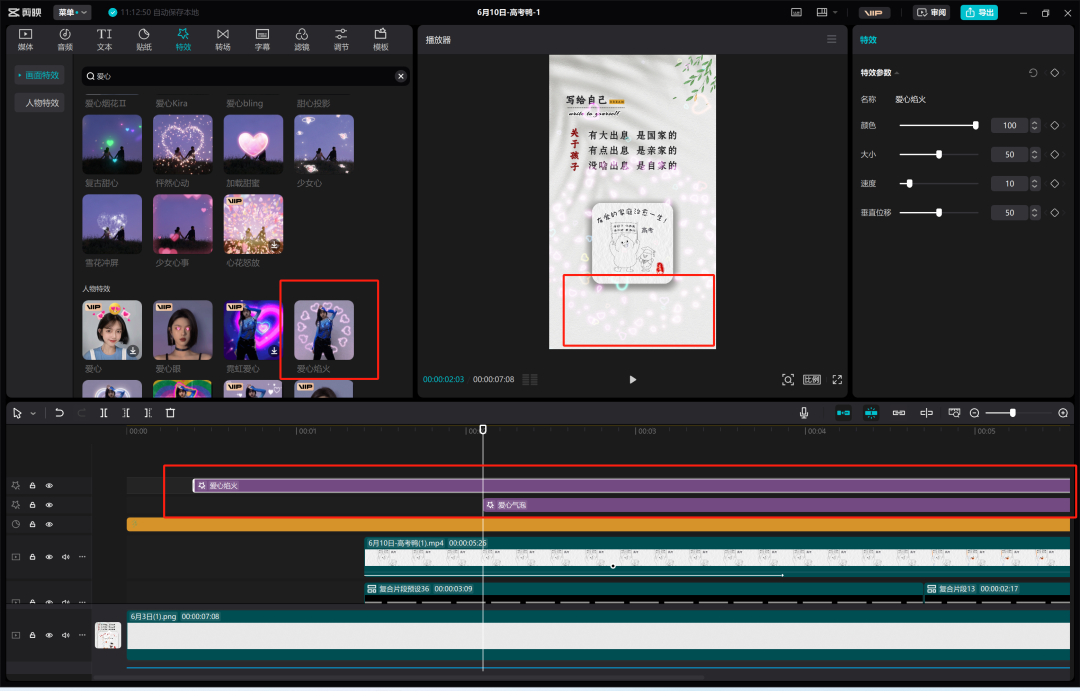
Task: Open the 菜单 dropdown menu
Action: pyautogui.click(x=72, y=12)
